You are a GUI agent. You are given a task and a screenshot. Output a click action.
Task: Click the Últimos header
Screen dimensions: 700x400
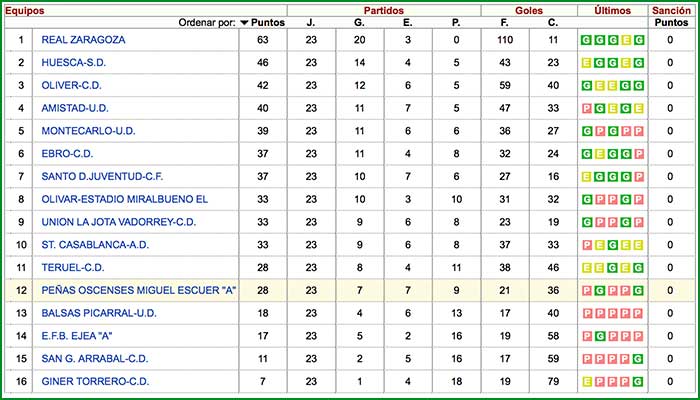pos(612,9)
